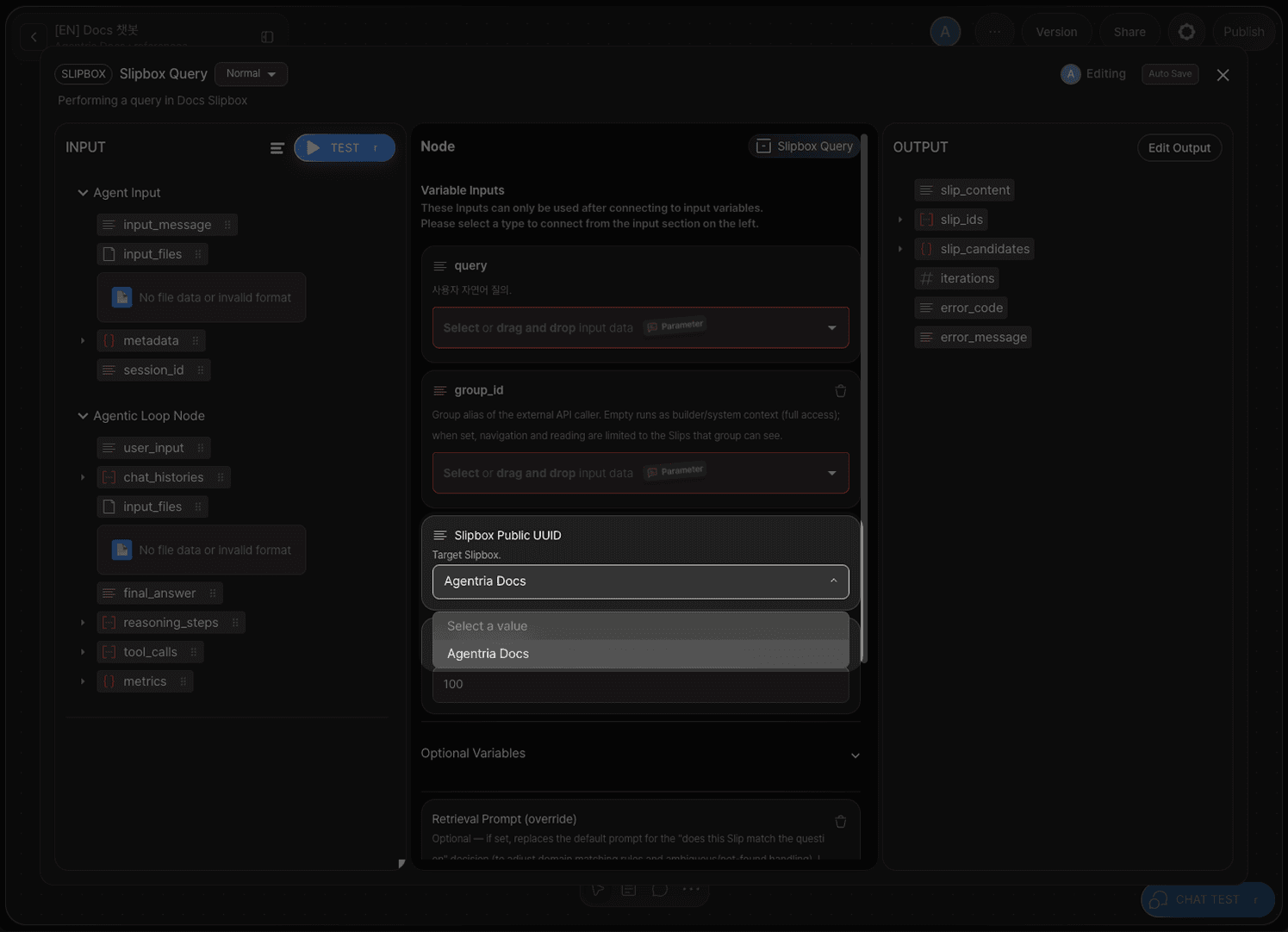Viewport: 1288px width, 932px height.
Task: Expand the tool_calls variable
Action: tap(83, 652)
